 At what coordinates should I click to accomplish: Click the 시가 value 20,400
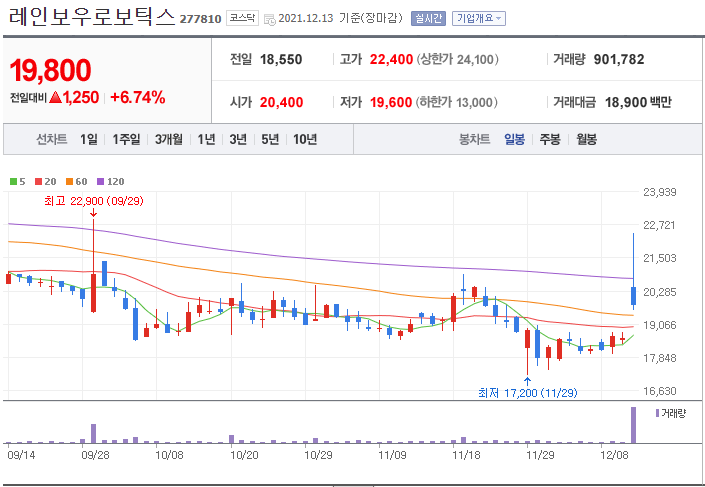281,103
